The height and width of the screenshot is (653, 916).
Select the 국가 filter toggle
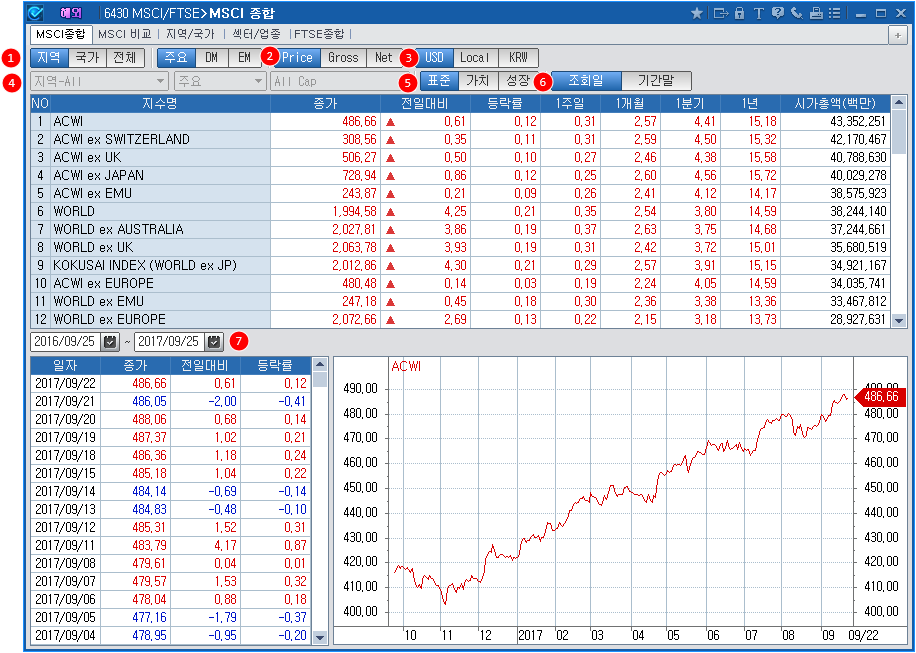pyautogui.click(x=87, y=58)
